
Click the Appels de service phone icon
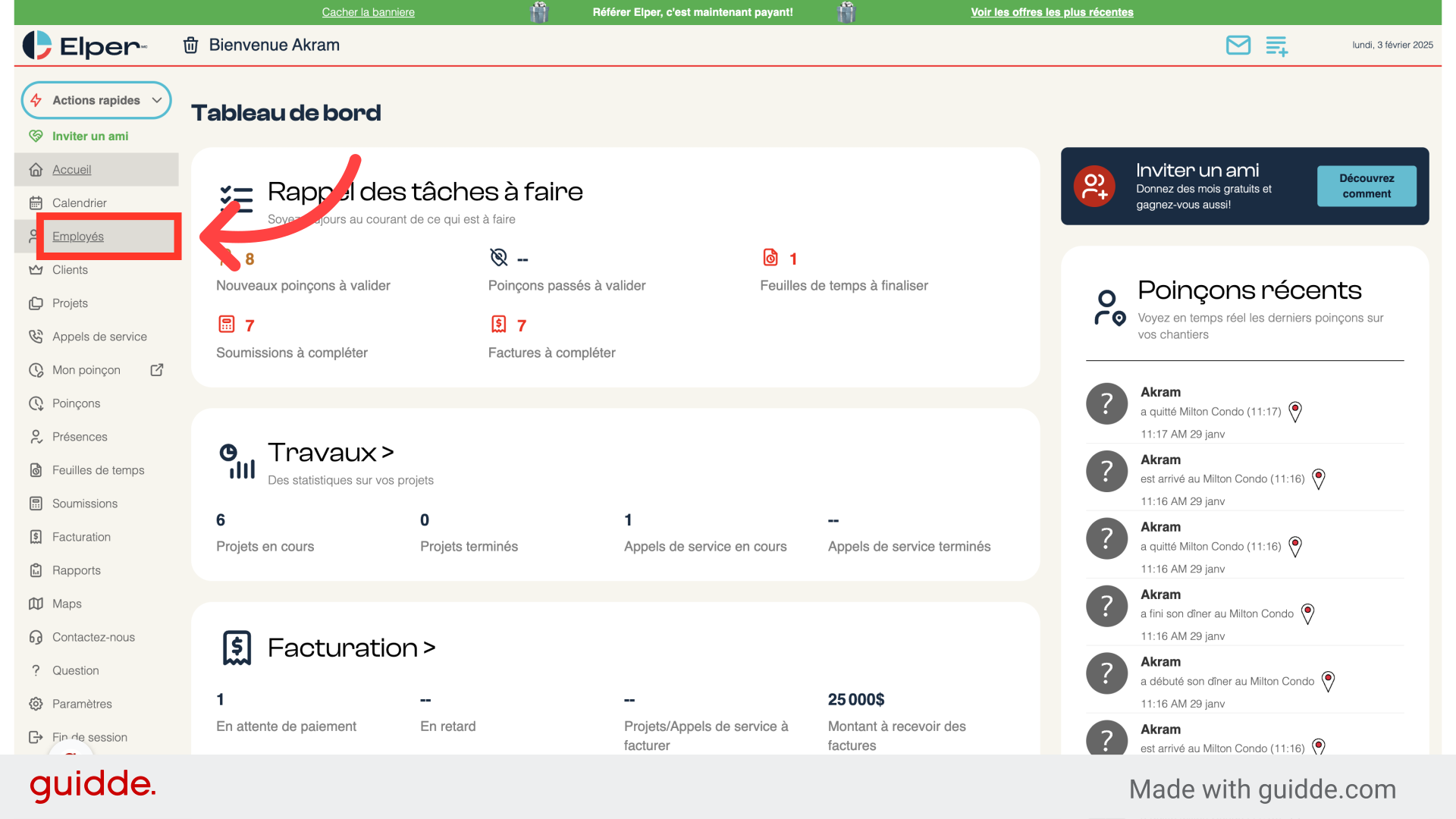[36, 337]
